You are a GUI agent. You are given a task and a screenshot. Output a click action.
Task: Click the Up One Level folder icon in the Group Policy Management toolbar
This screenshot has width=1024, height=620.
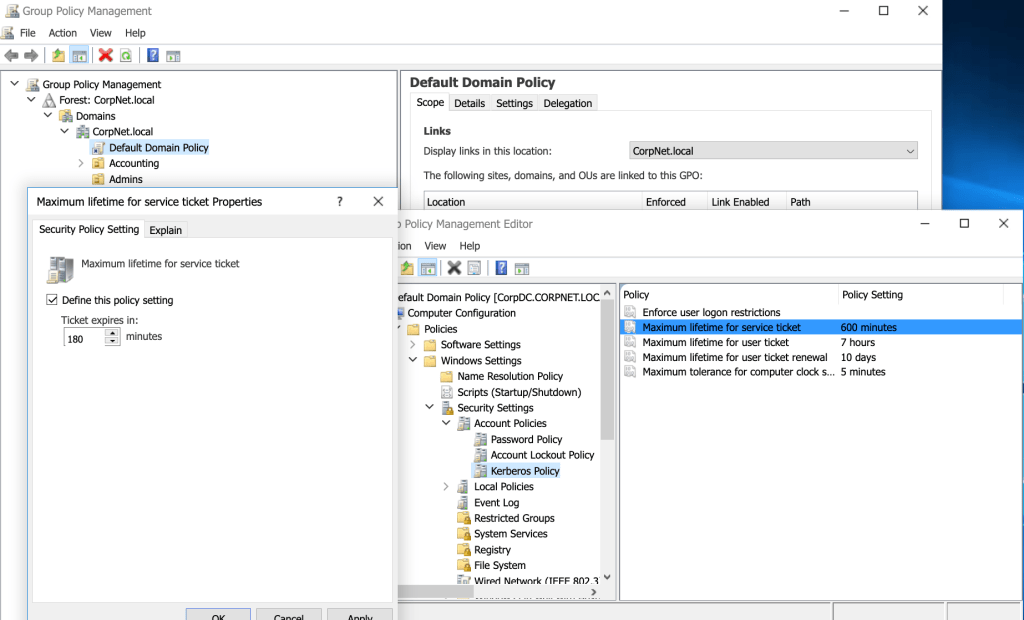click(58, 56)
